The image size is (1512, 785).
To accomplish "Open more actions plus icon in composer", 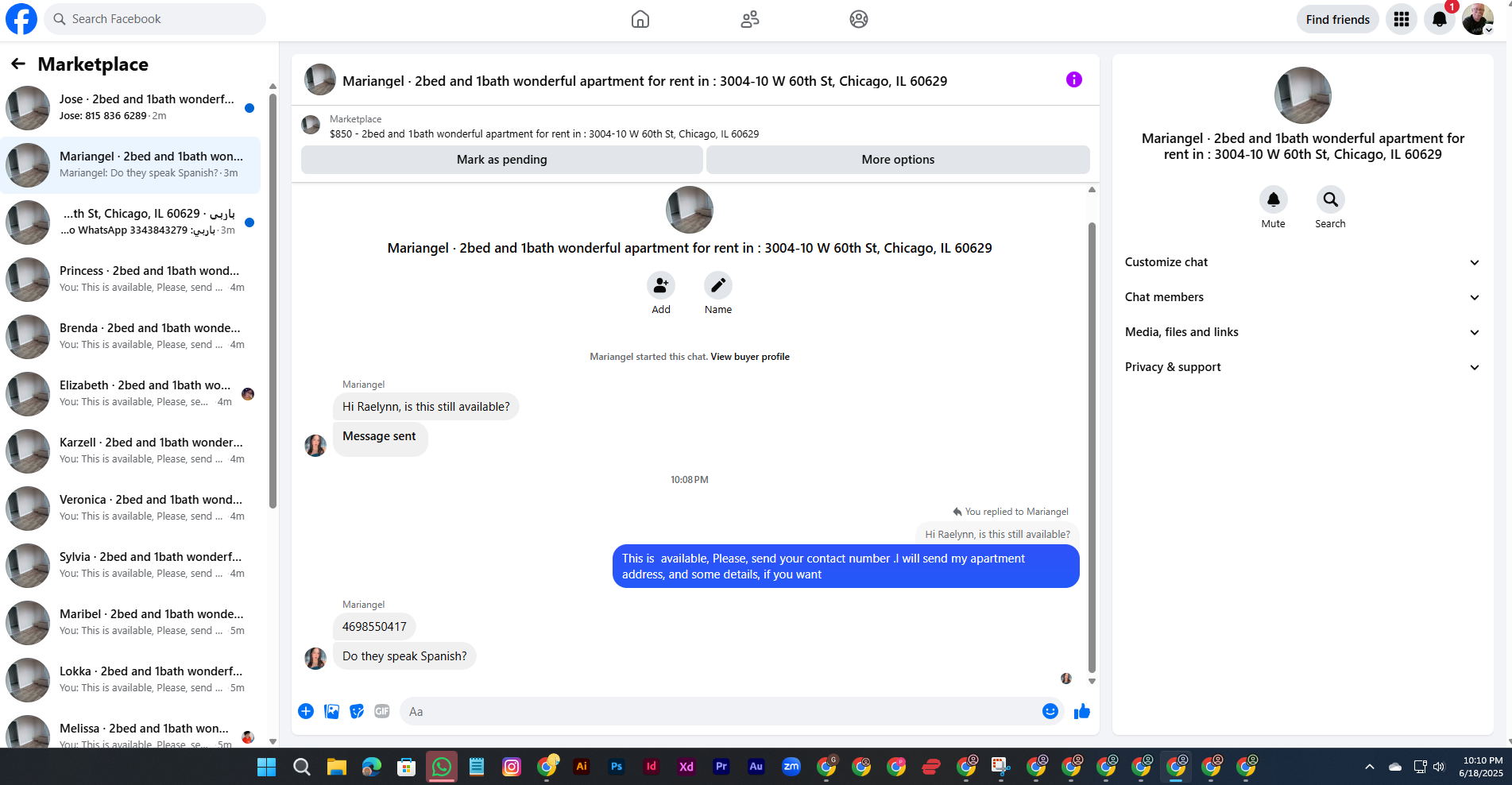I will (x=306, y=711).
